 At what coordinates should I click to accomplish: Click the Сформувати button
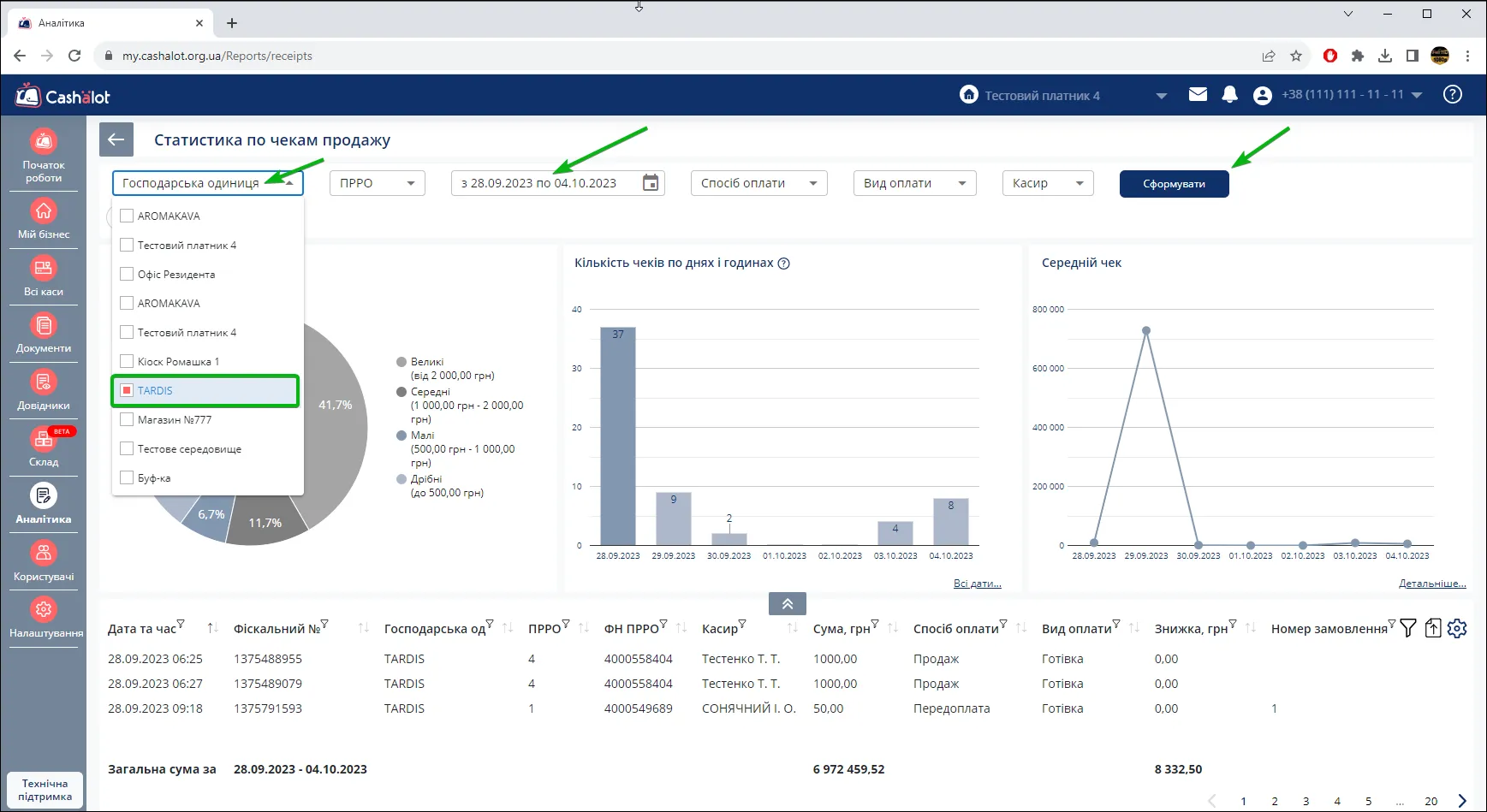(x=1175, y=184)
